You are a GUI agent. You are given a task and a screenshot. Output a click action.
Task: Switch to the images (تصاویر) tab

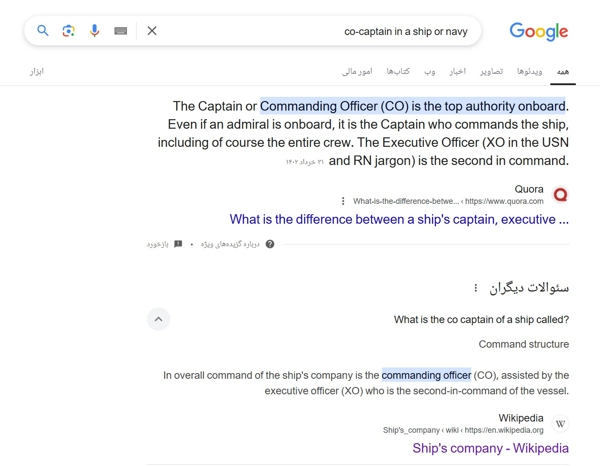click(491, 72)
